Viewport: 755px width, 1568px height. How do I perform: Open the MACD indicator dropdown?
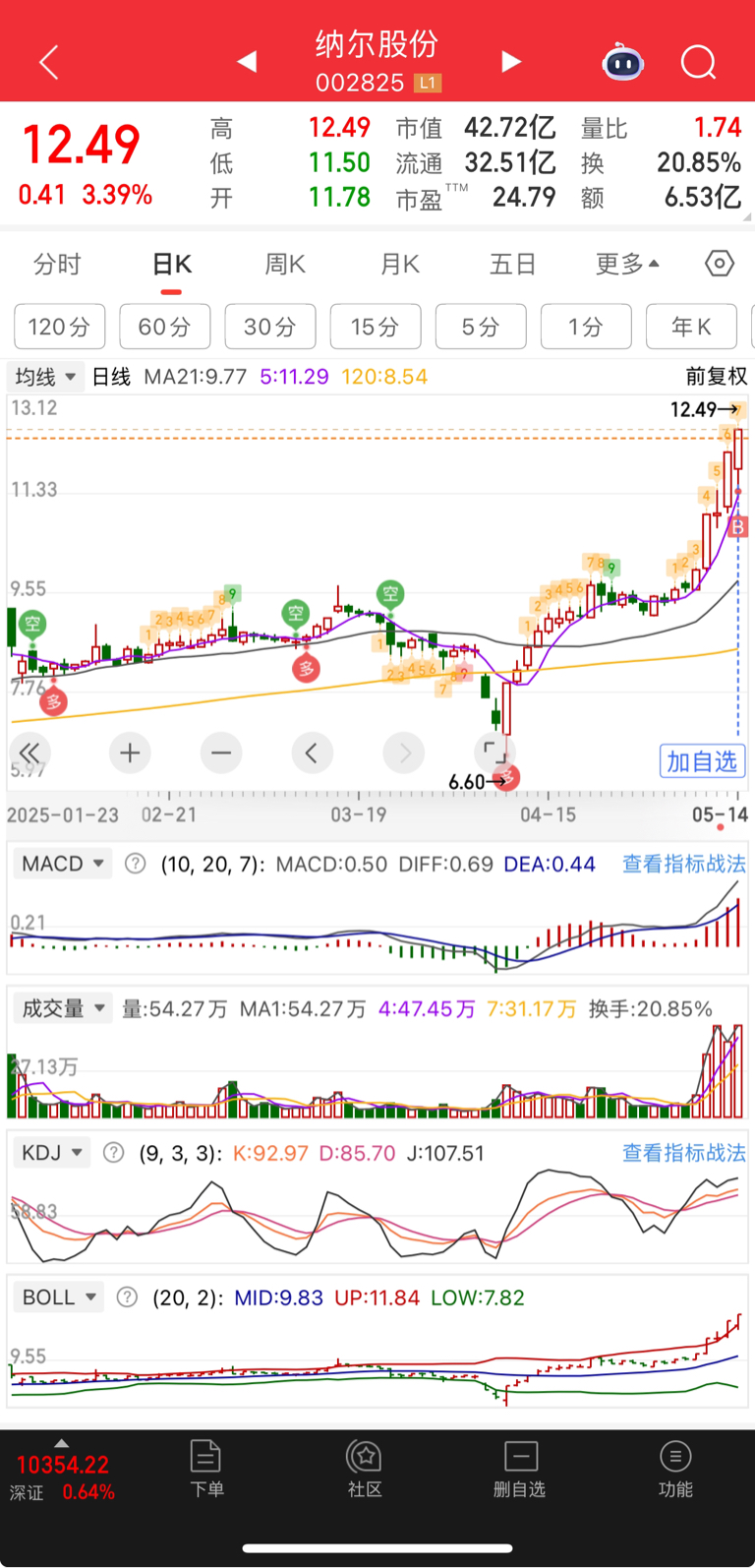click(63, 864)
